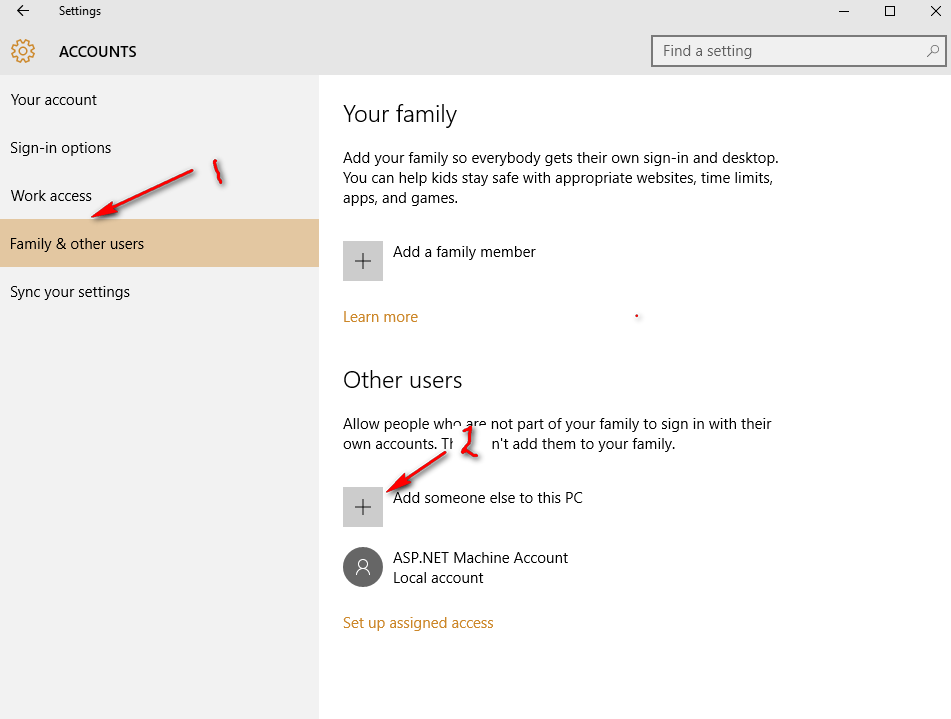
Task: Close the Settings window
Action: (935, 11)
